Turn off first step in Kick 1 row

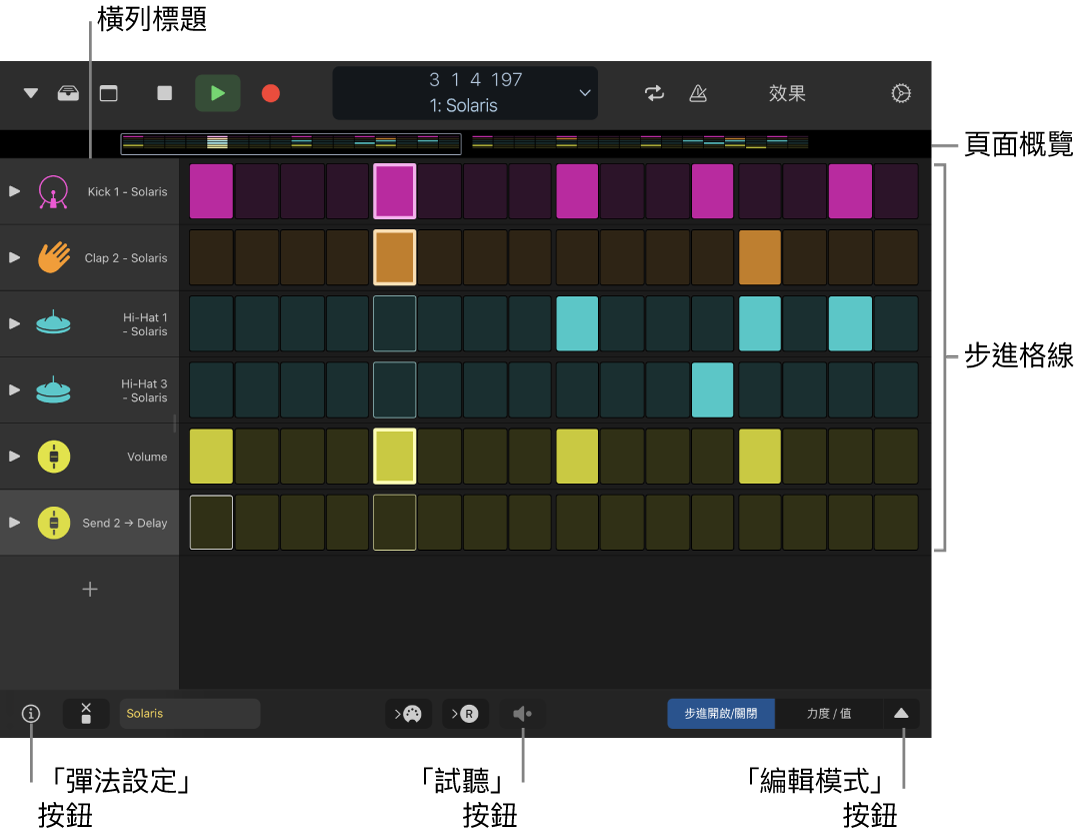pos(211,192)
